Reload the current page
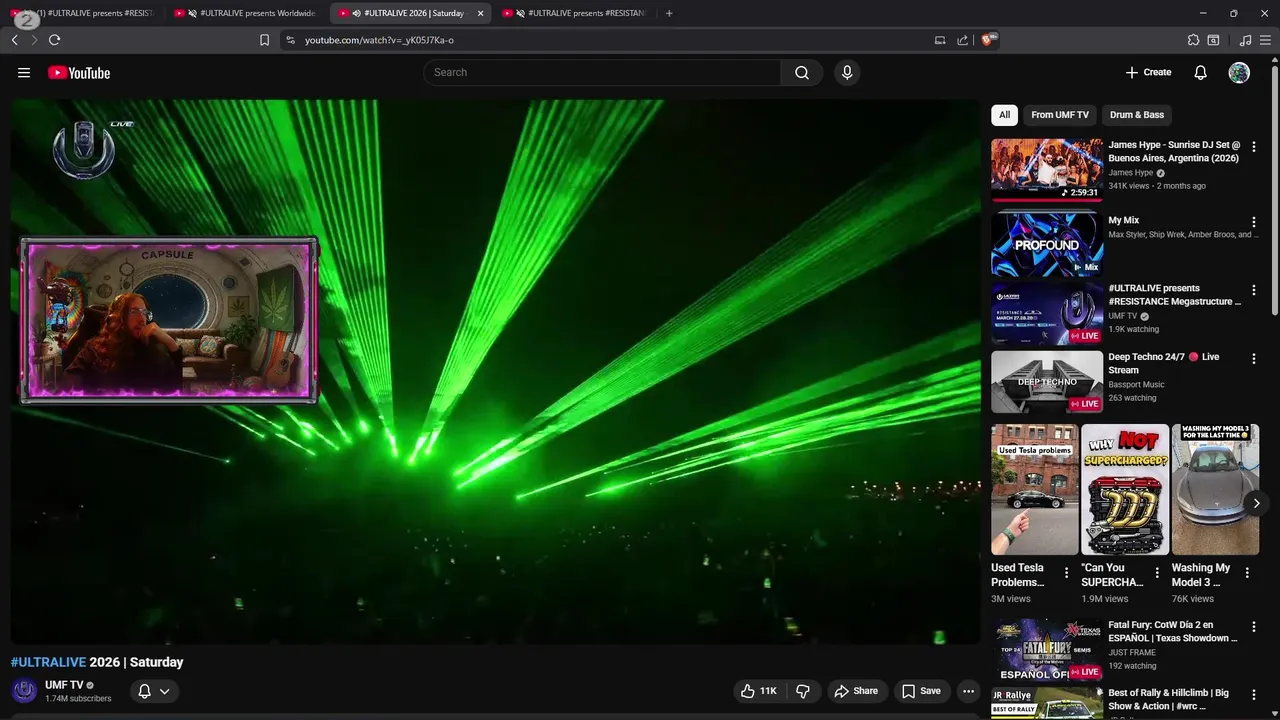Image resolution: width=1280 pixels, height=720 pixels. pos(54,40)
